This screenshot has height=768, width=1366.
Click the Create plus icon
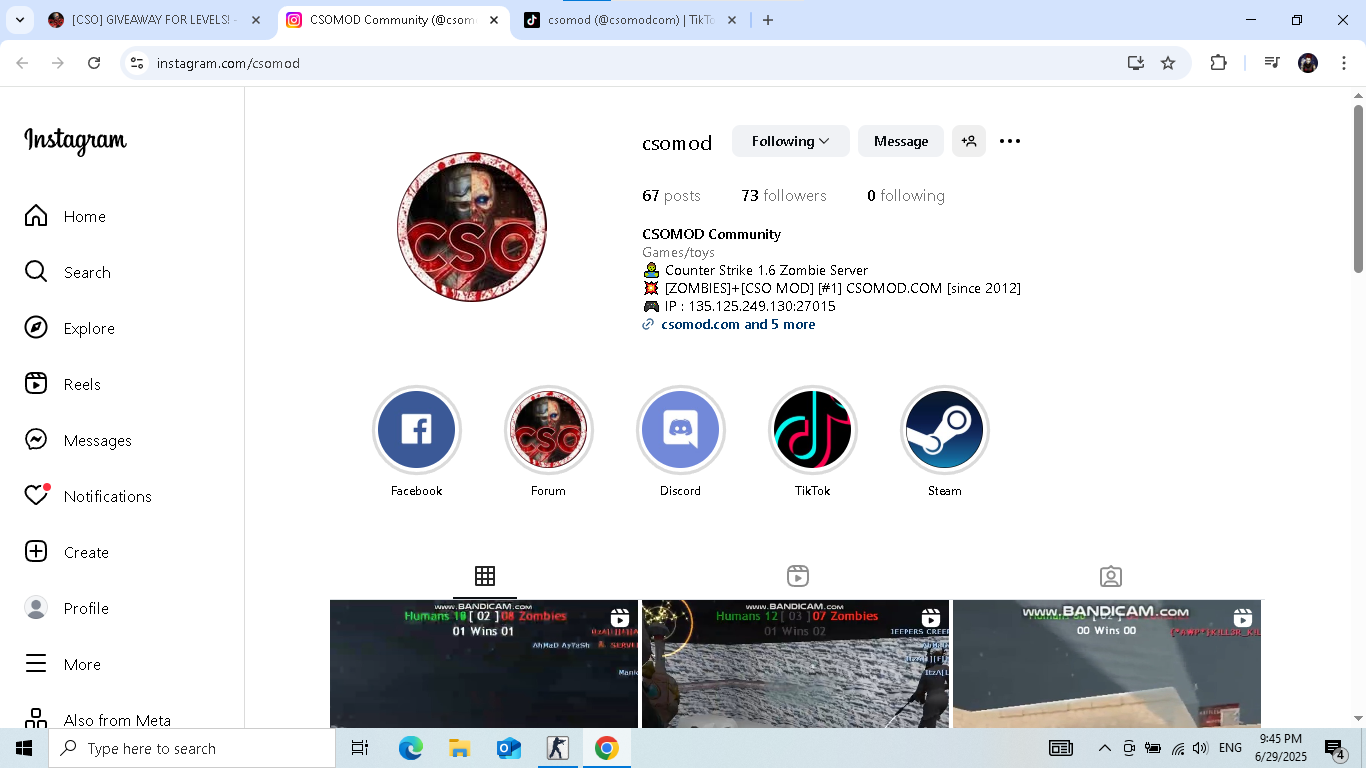point(36,552)
